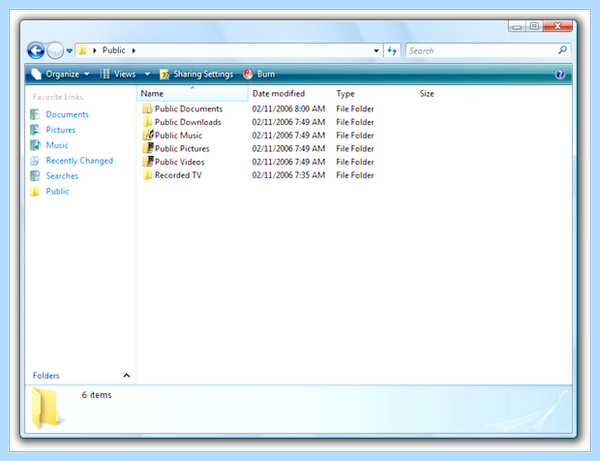Select the Public Music folder icon
This screenshot has height=461, width=600.
coord(148,135)
